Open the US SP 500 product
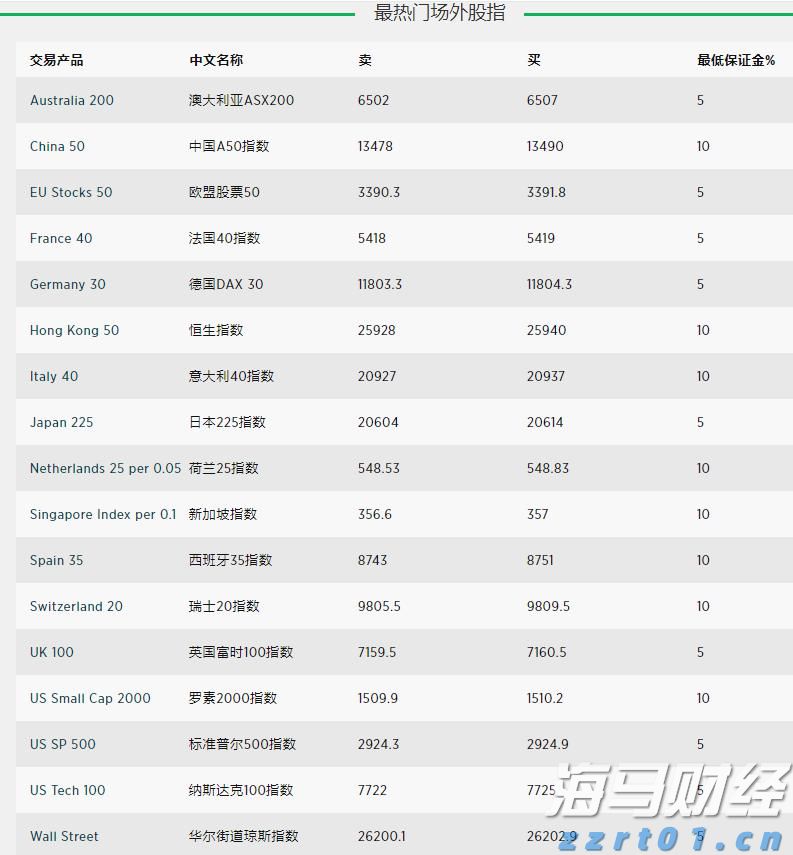 (x=63, y=744)
